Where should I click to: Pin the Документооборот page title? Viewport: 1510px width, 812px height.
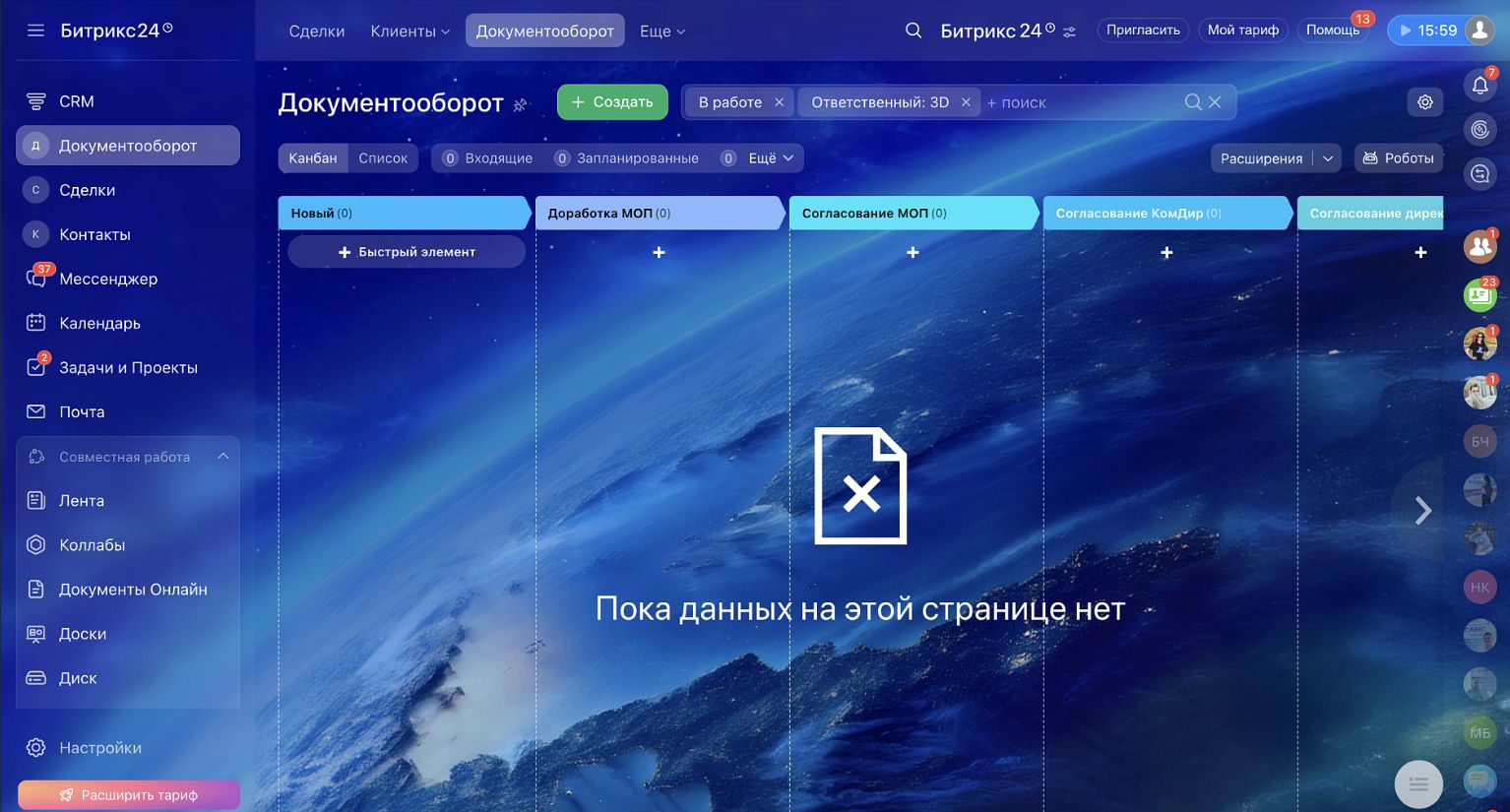coord(521,104)
